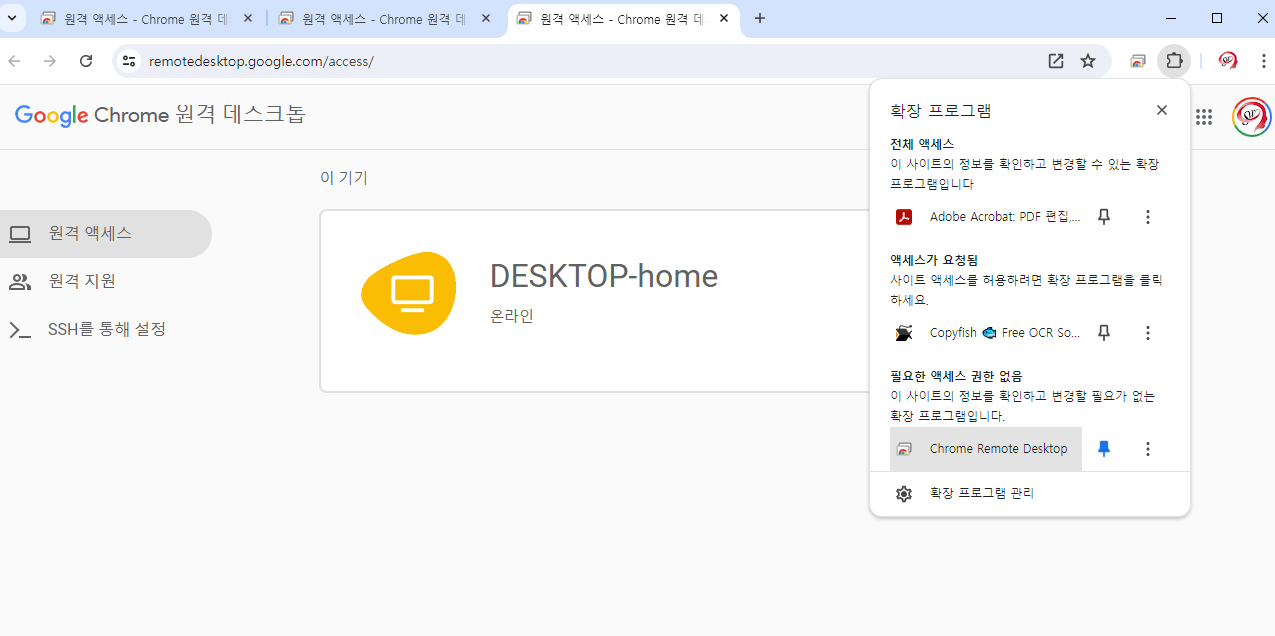The image size is (1275, 636).
Task: Click the people icon beside 원격 지원
Action: click(x=20, y=282)
